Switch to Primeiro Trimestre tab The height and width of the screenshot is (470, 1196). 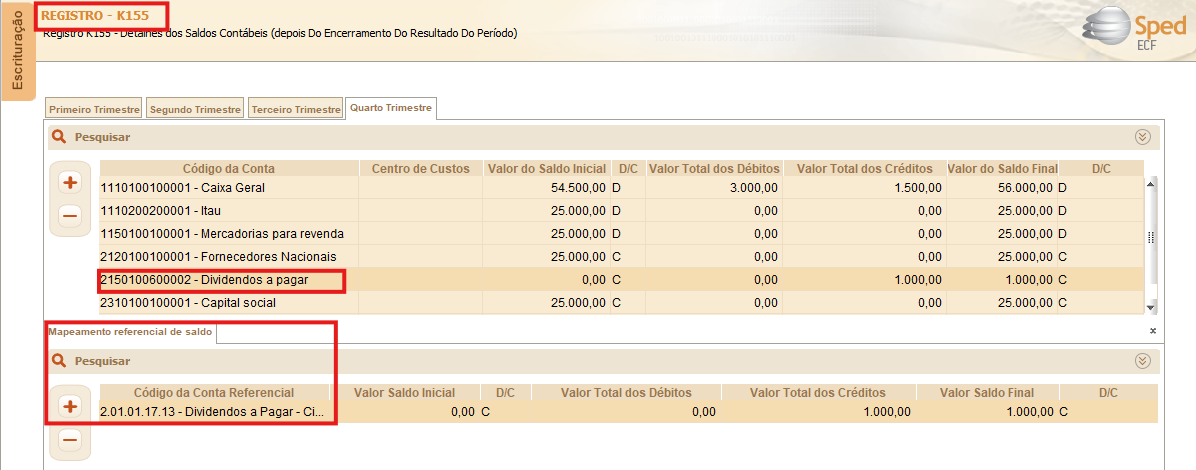point(94,109)
